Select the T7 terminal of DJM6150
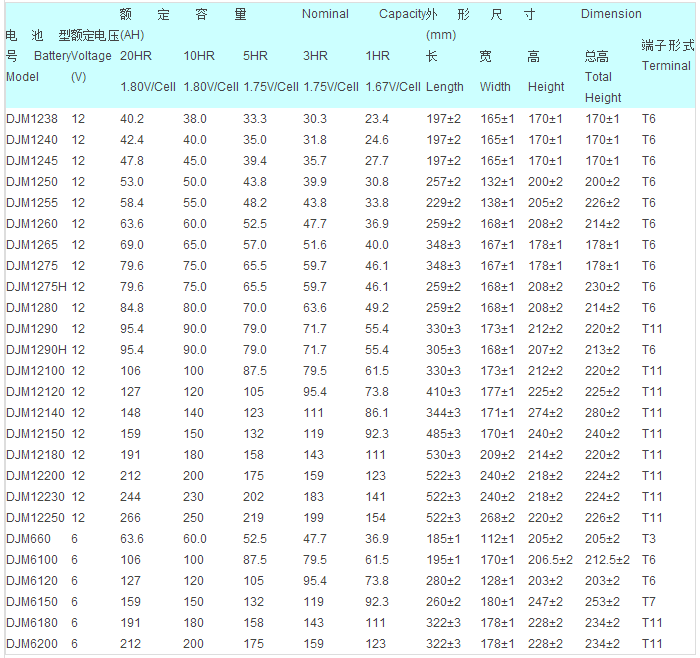Viewport: 700px width, 658px height. [649, 601]
